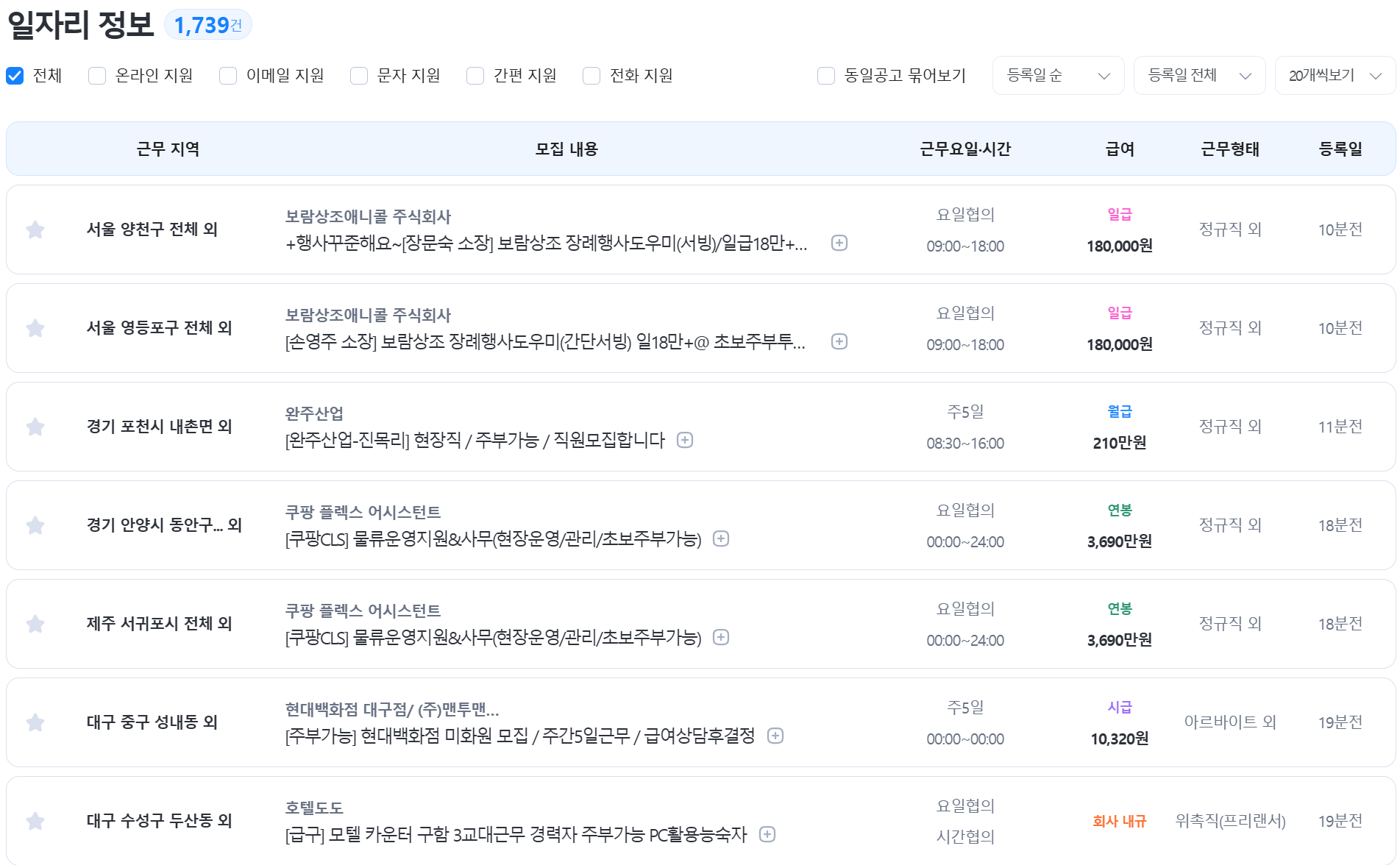Expand plus icon for 손영주 소장 보람상조 posting
This screenshot has width=1400, height=868.
tap(839, 341)
